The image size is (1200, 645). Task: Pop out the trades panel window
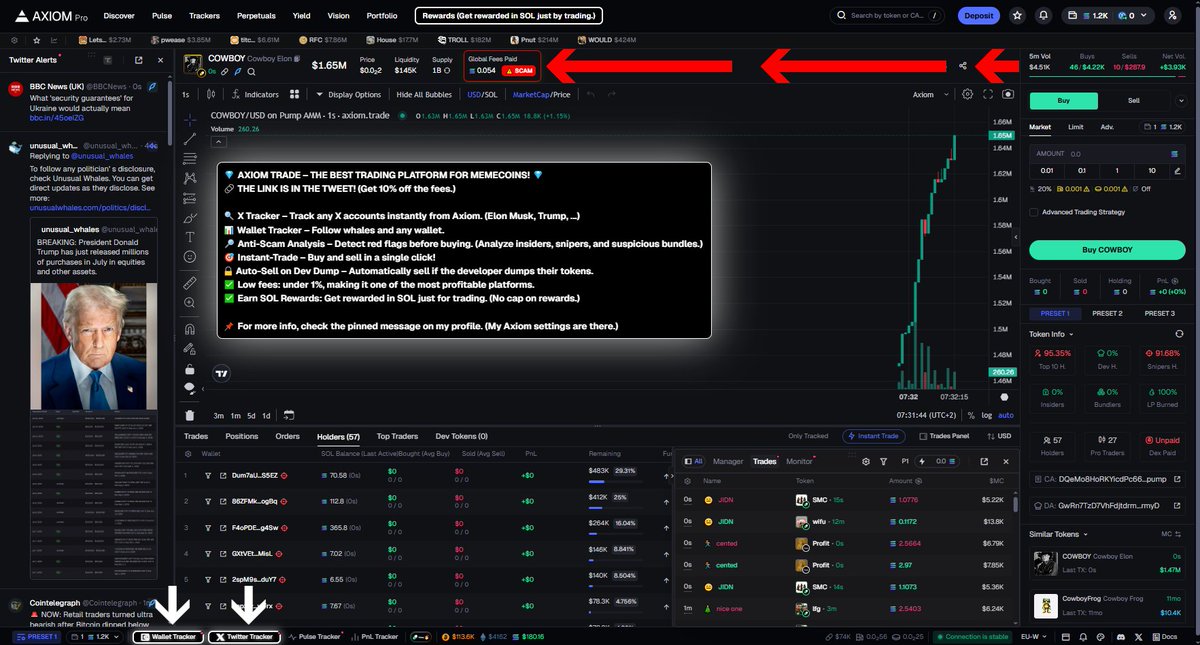point(984,461)
